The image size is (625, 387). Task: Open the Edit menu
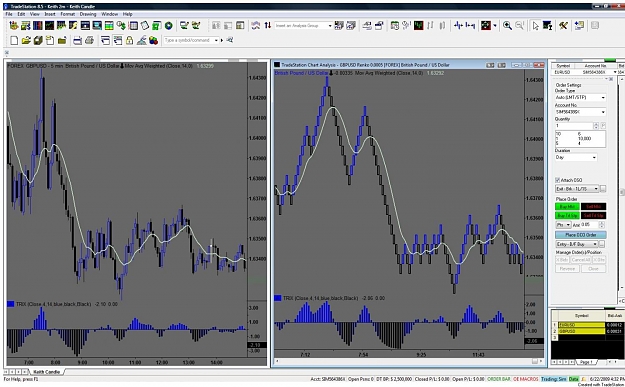(21, 14)
